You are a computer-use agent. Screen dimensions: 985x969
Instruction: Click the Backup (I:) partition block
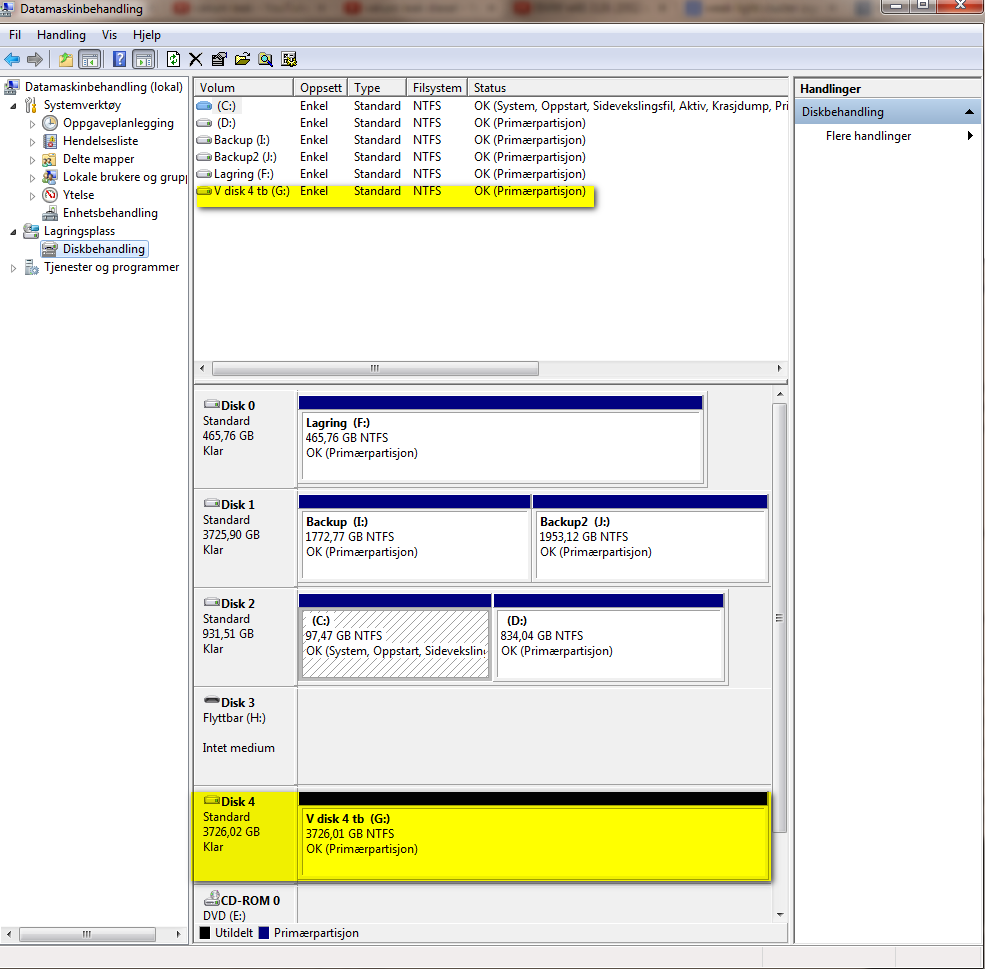(415, 538)
